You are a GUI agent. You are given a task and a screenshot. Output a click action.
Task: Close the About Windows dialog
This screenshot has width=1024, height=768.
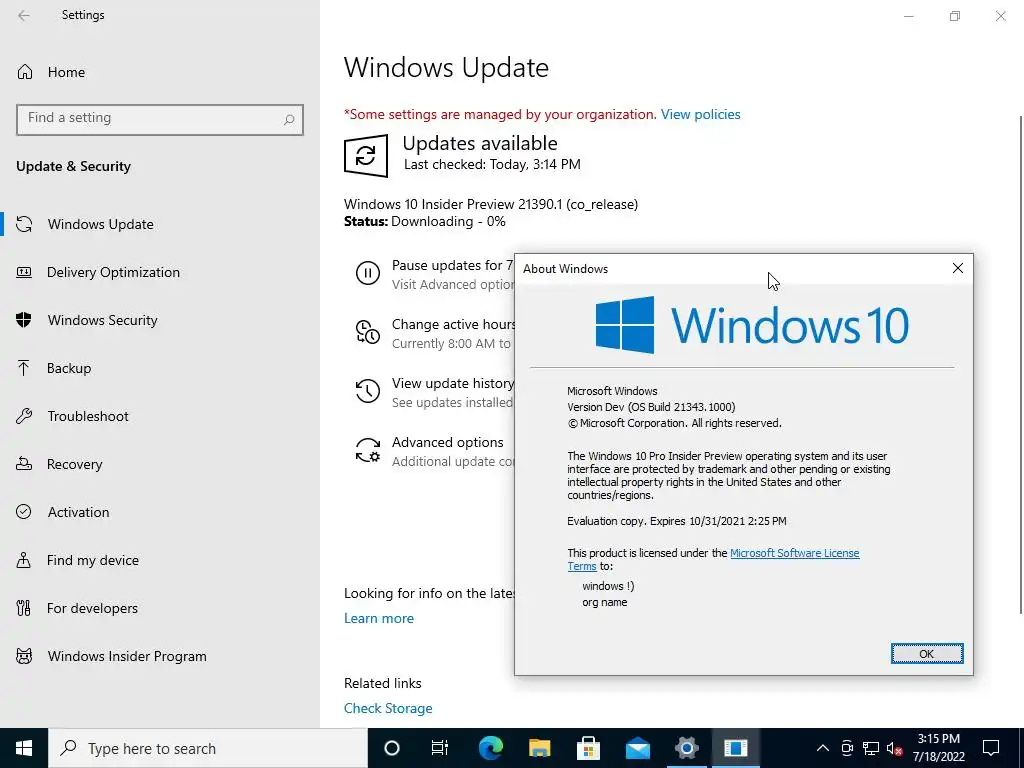(x=957, y=268)
